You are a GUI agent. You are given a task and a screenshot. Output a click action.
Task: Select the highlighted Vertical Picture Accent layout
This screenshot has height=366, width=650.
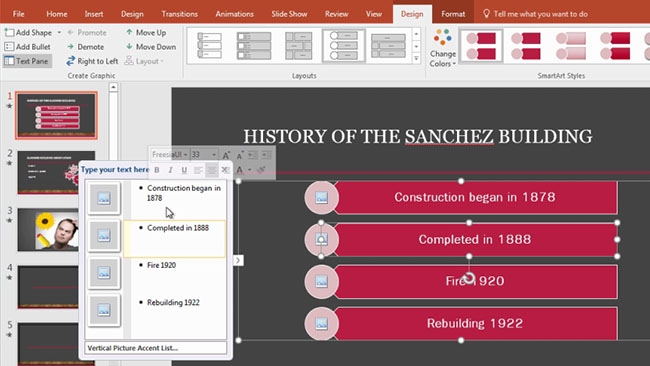pos(343,46)
